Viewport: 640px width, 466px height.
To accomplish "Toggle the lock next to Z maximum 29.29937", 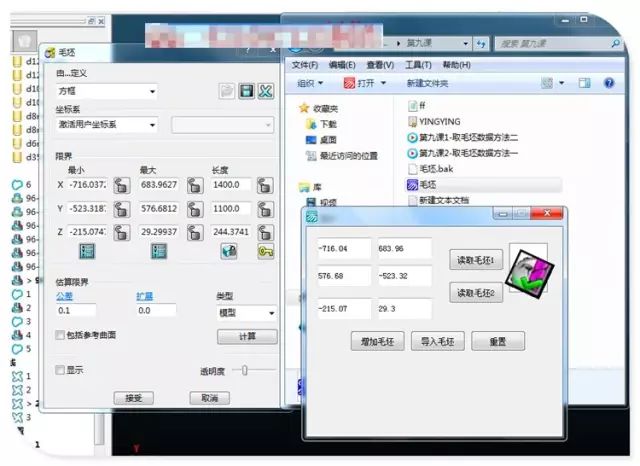I will coord(195,232).
